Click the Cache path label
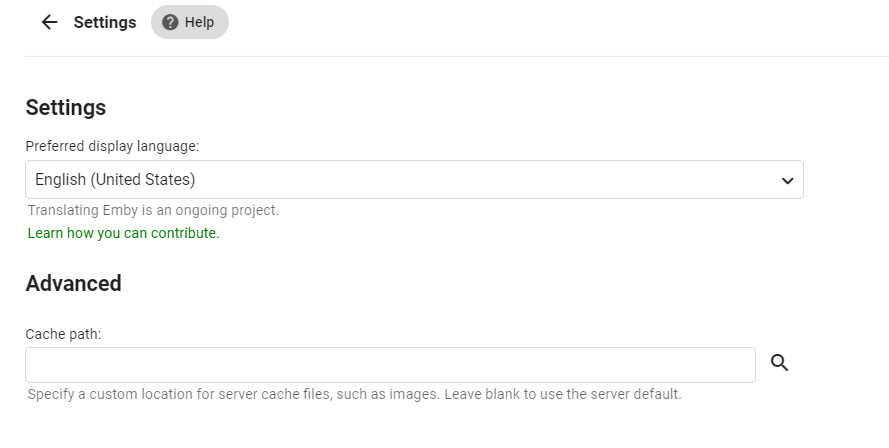889x448 pixels. pyautogui.click(x=63, y=334)
